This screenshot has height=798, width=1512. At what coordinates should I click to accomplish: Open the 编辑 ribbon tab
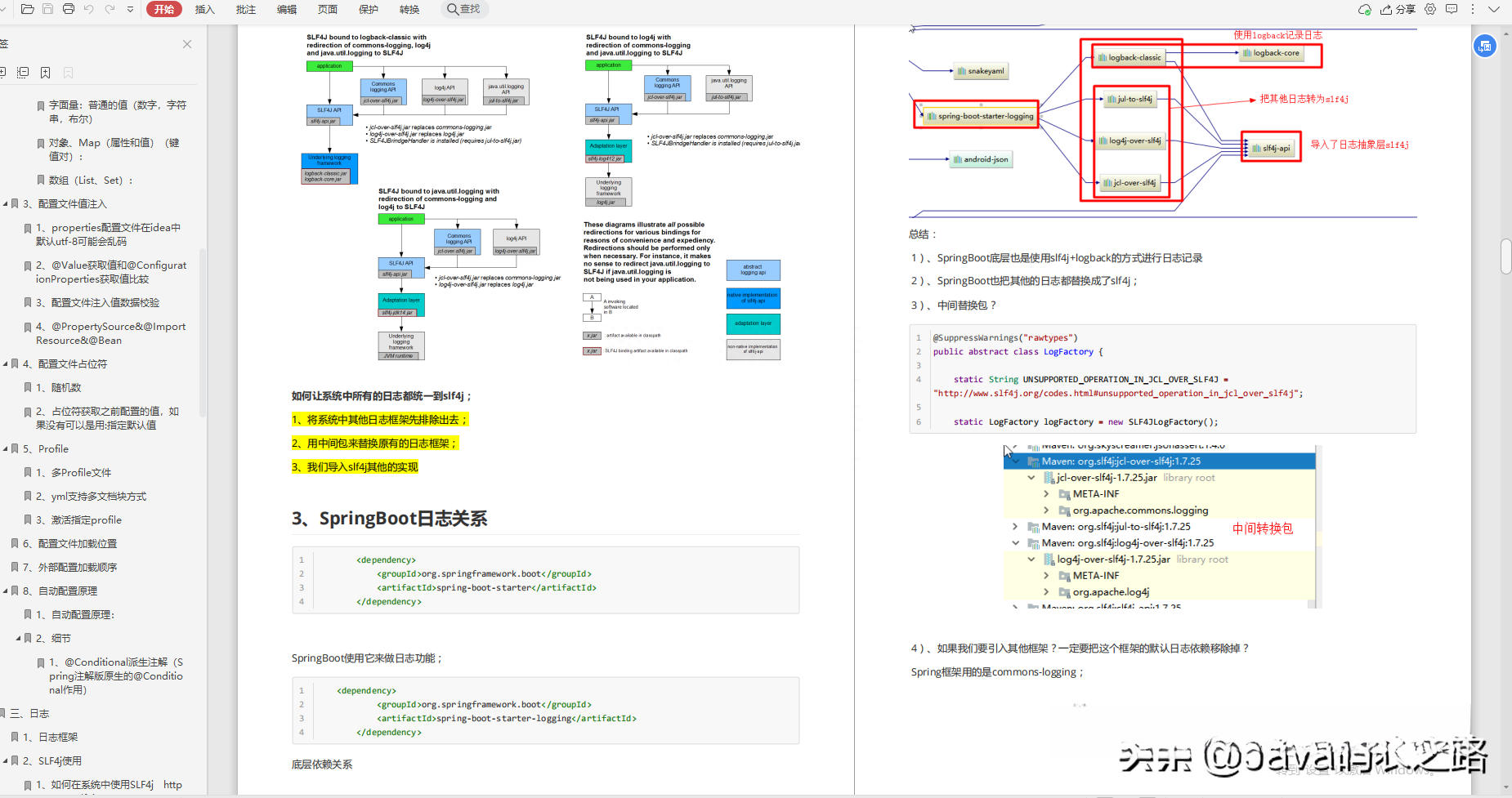[x=286, y=9]
